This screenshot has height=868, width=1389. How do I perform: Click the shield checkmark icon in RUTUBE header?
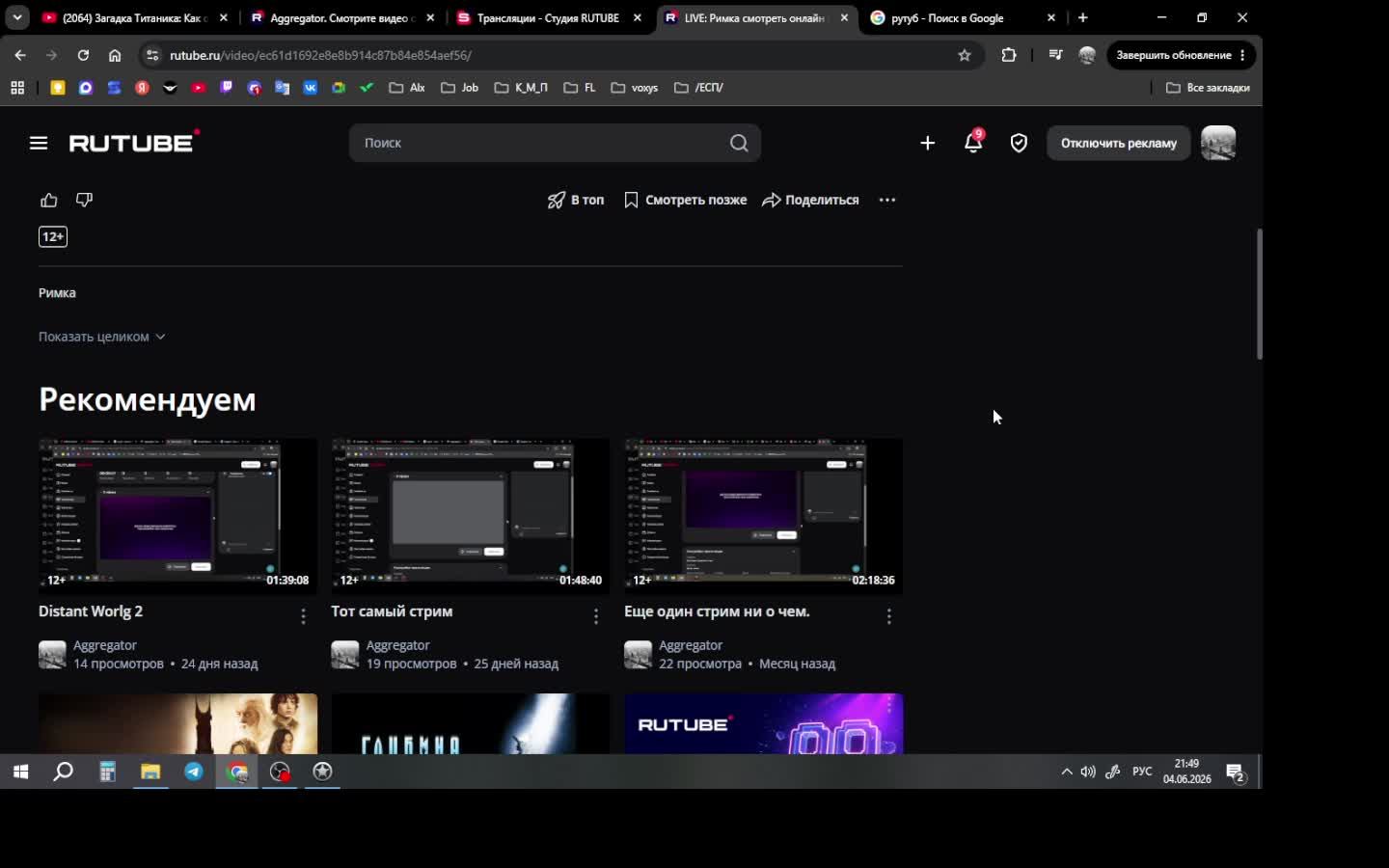1019,143
